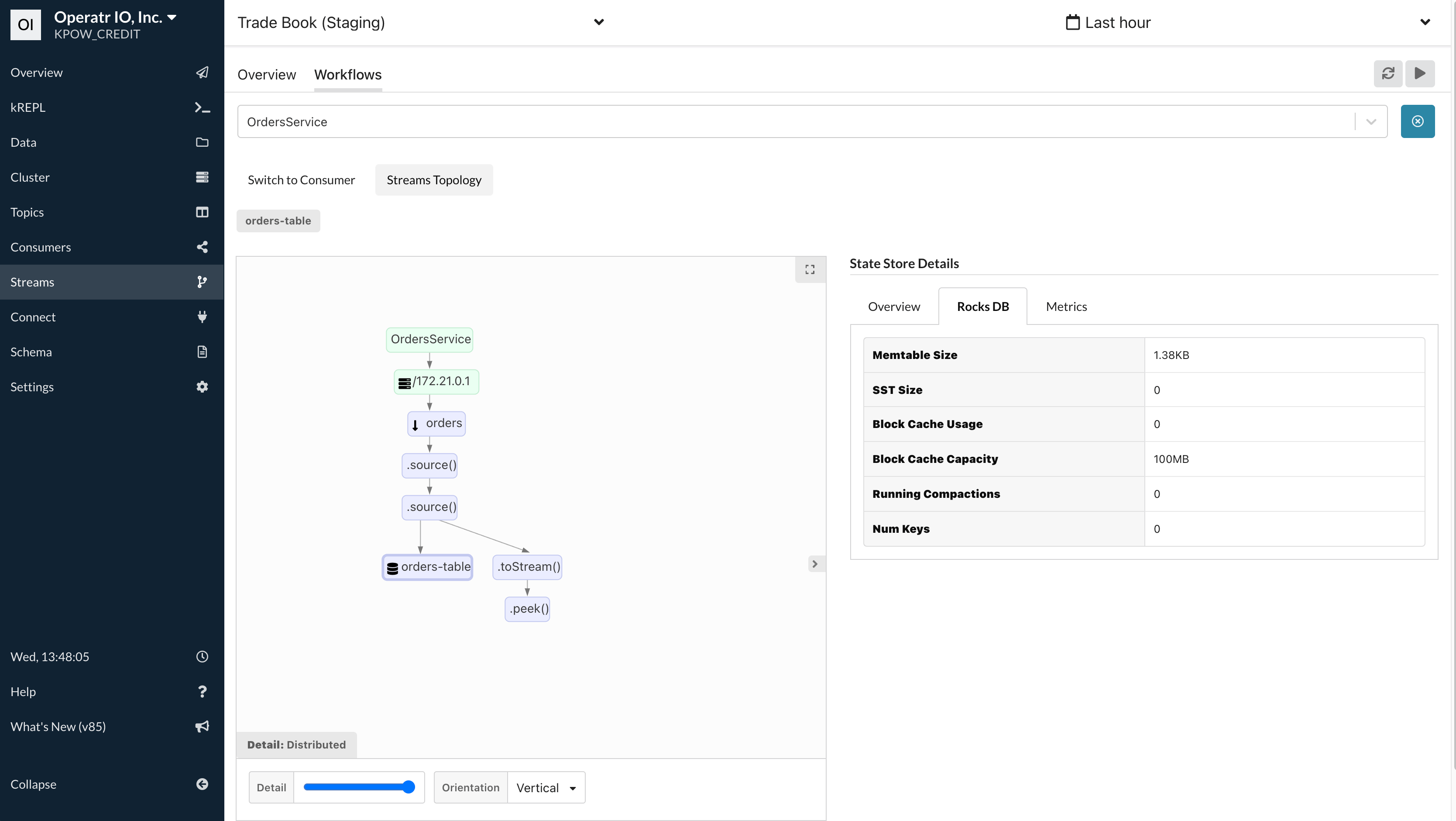Expand the topology diagram to fullscreen
This screenshot has height=821, width=1456.
tap(809, 269)
